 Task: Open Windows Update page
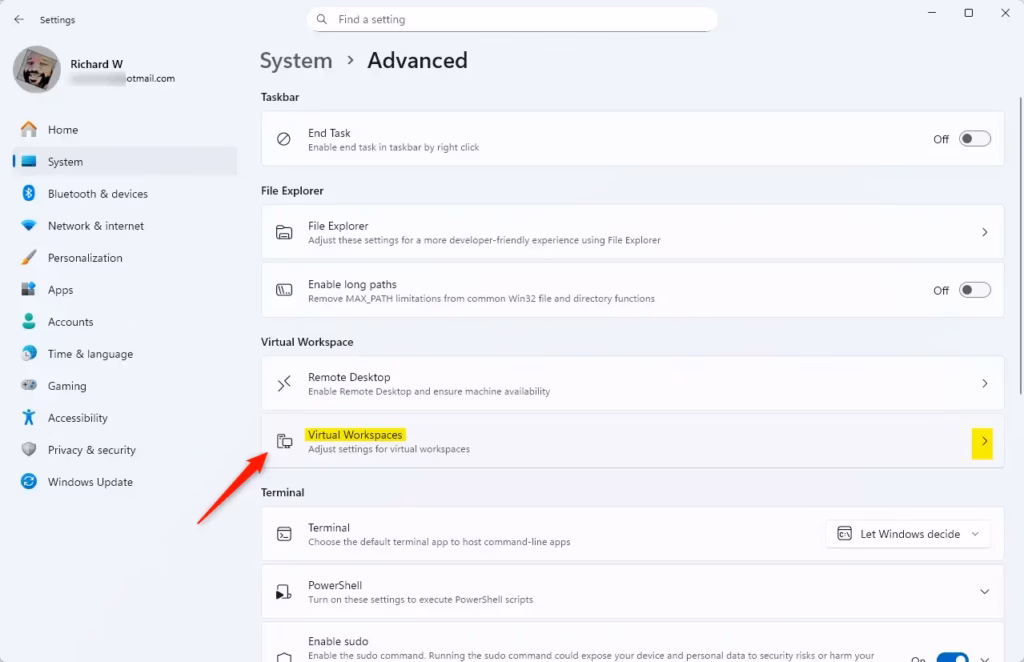coord(125,481)
